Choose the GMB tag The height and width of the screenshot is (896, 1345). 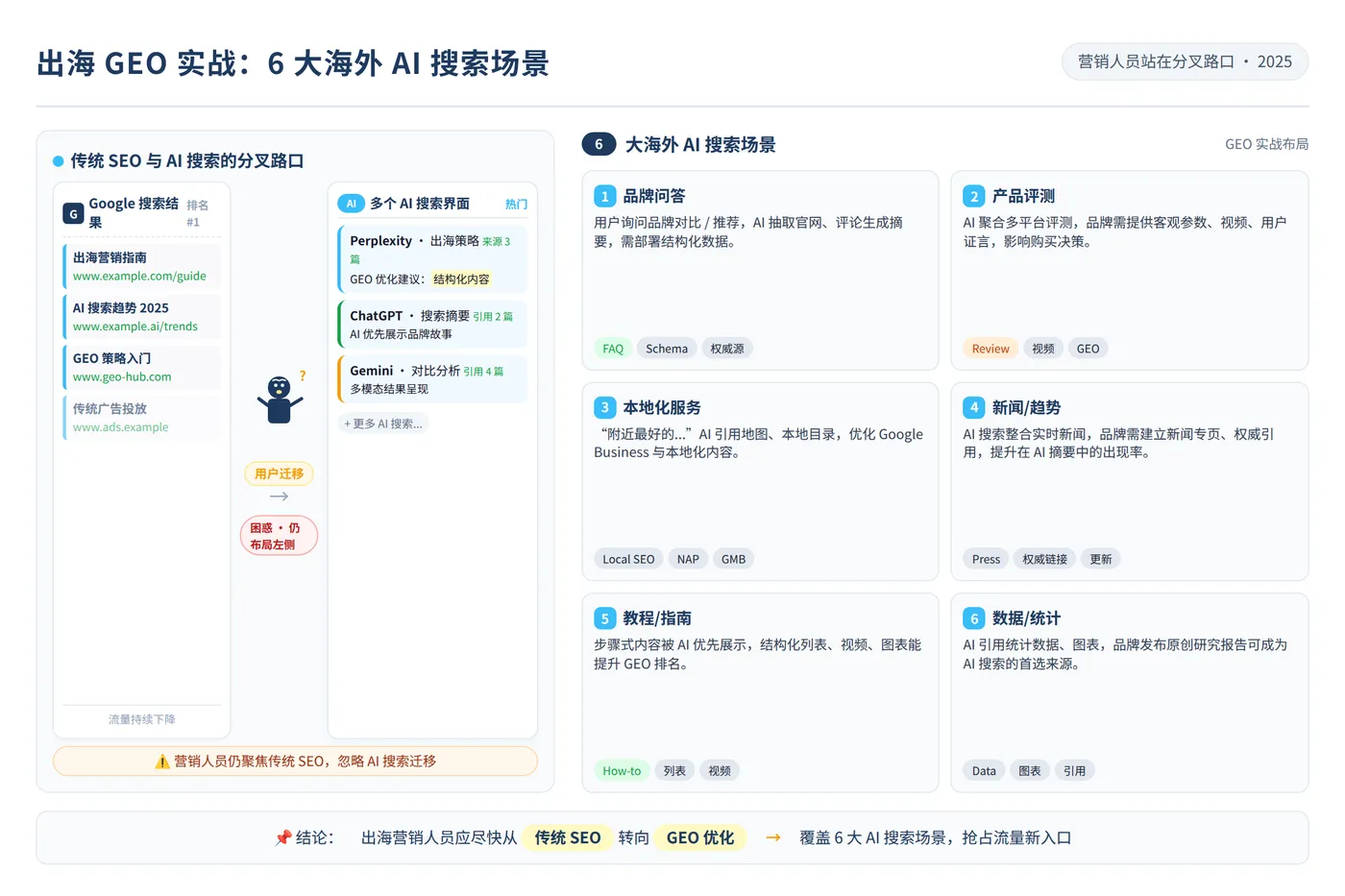click(734, 559)
